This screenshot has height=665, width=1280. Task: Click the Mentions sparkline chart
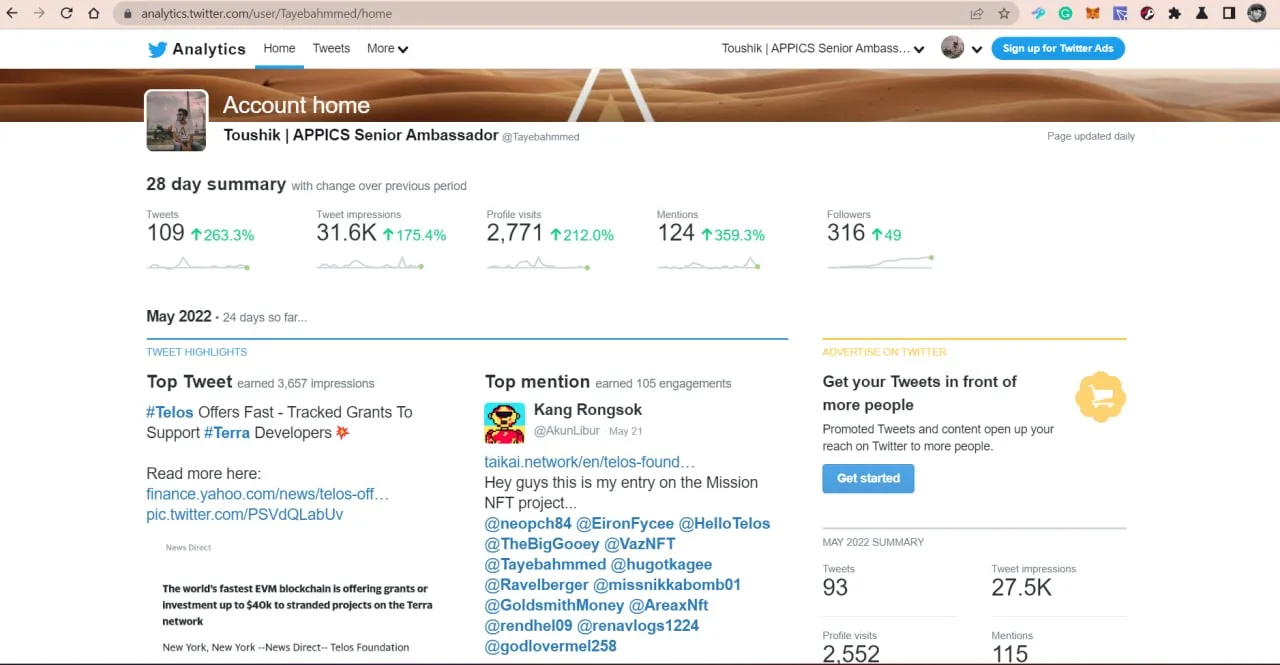click(708, 263)
